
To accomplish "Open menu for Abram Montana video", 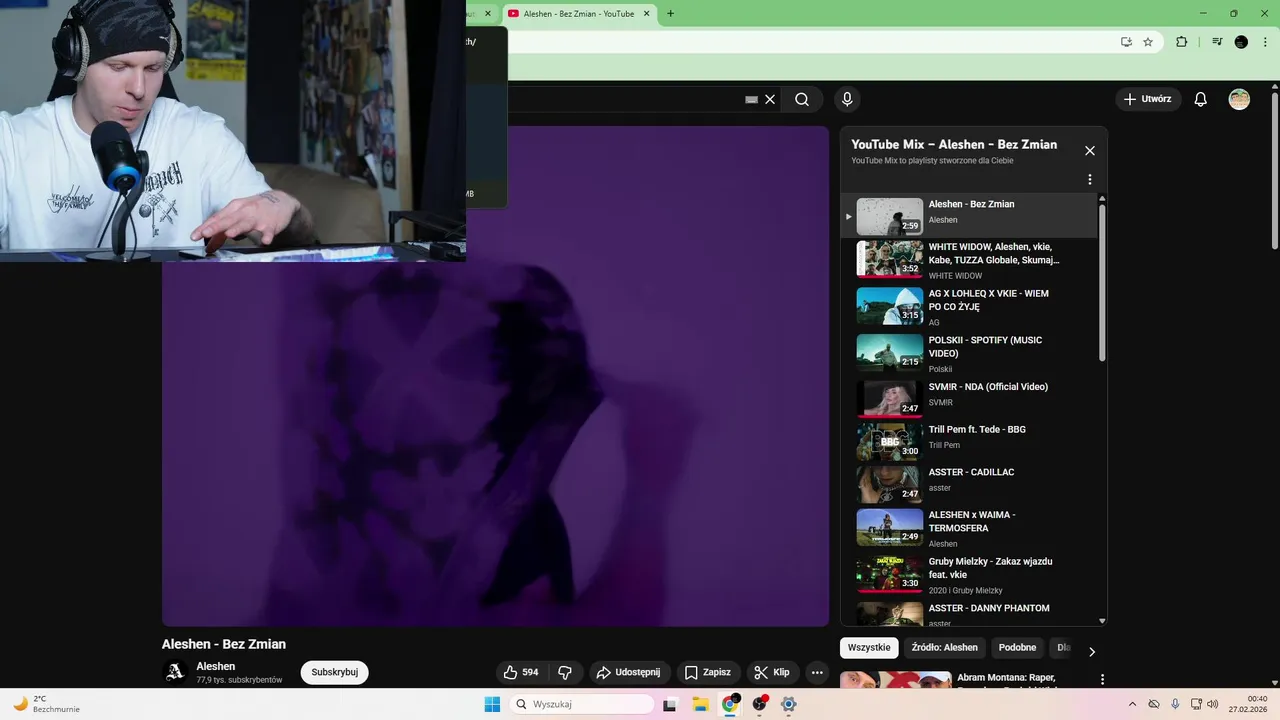I will pyautogui.click(x=1102, y=679).
